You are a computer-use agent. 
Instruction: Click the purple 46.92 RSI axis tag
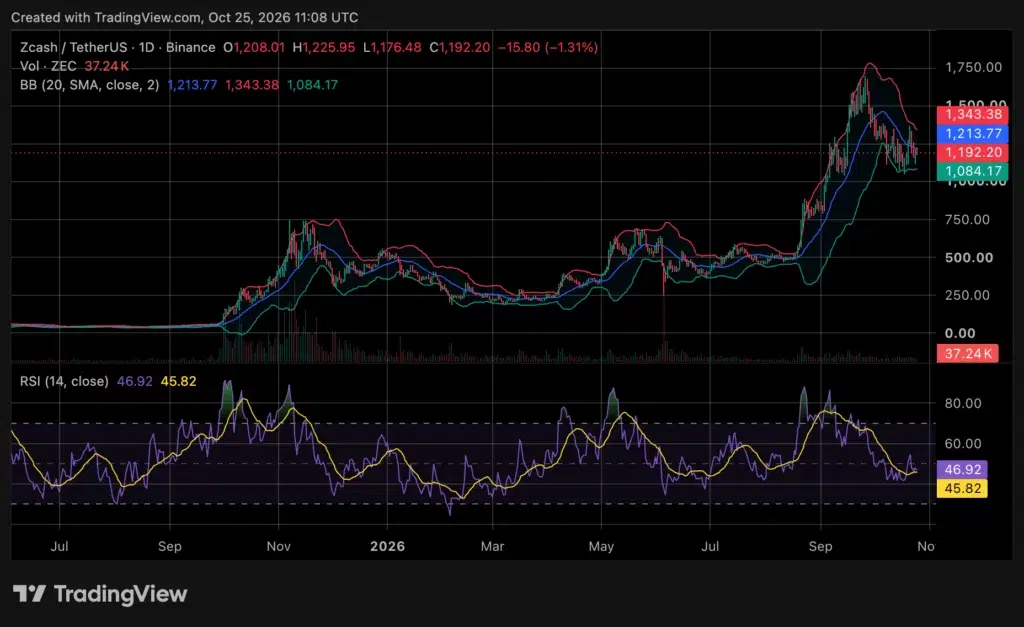(962, 469)
